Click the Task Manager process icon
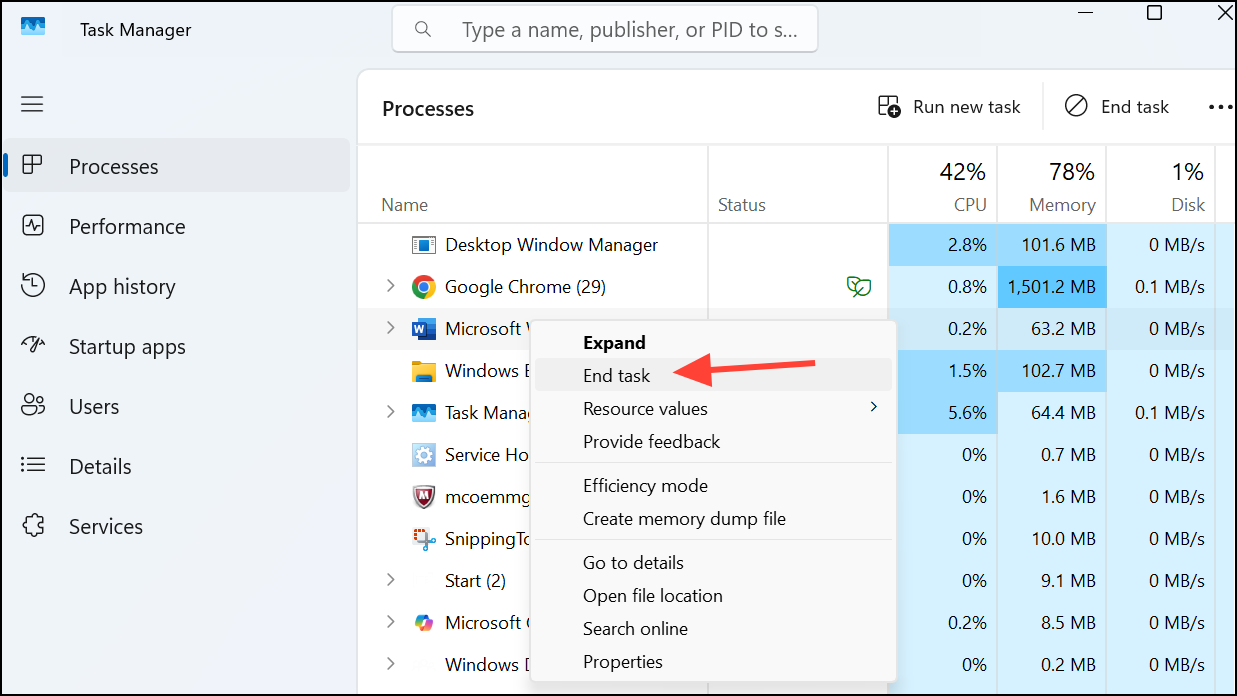The image size is (1237, 696). pyautogui.click(x=424, y=413)
